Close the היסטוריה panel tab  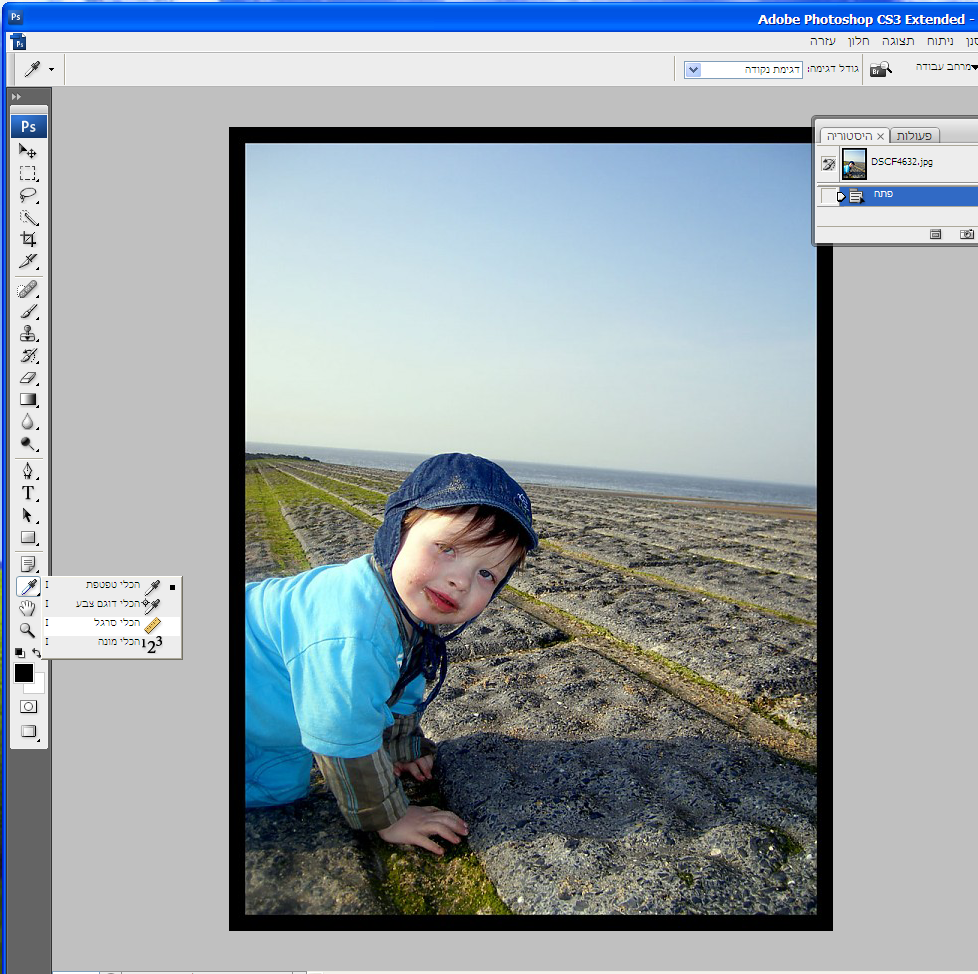[880, 136]
